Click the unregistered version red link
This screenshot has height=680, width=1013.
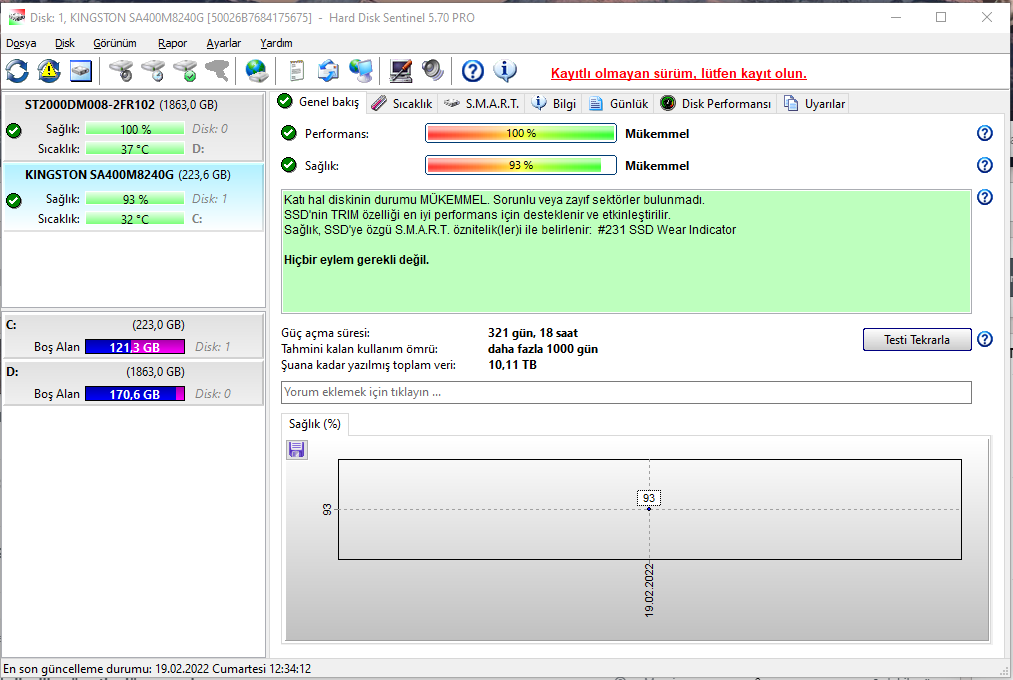[678, 74]
